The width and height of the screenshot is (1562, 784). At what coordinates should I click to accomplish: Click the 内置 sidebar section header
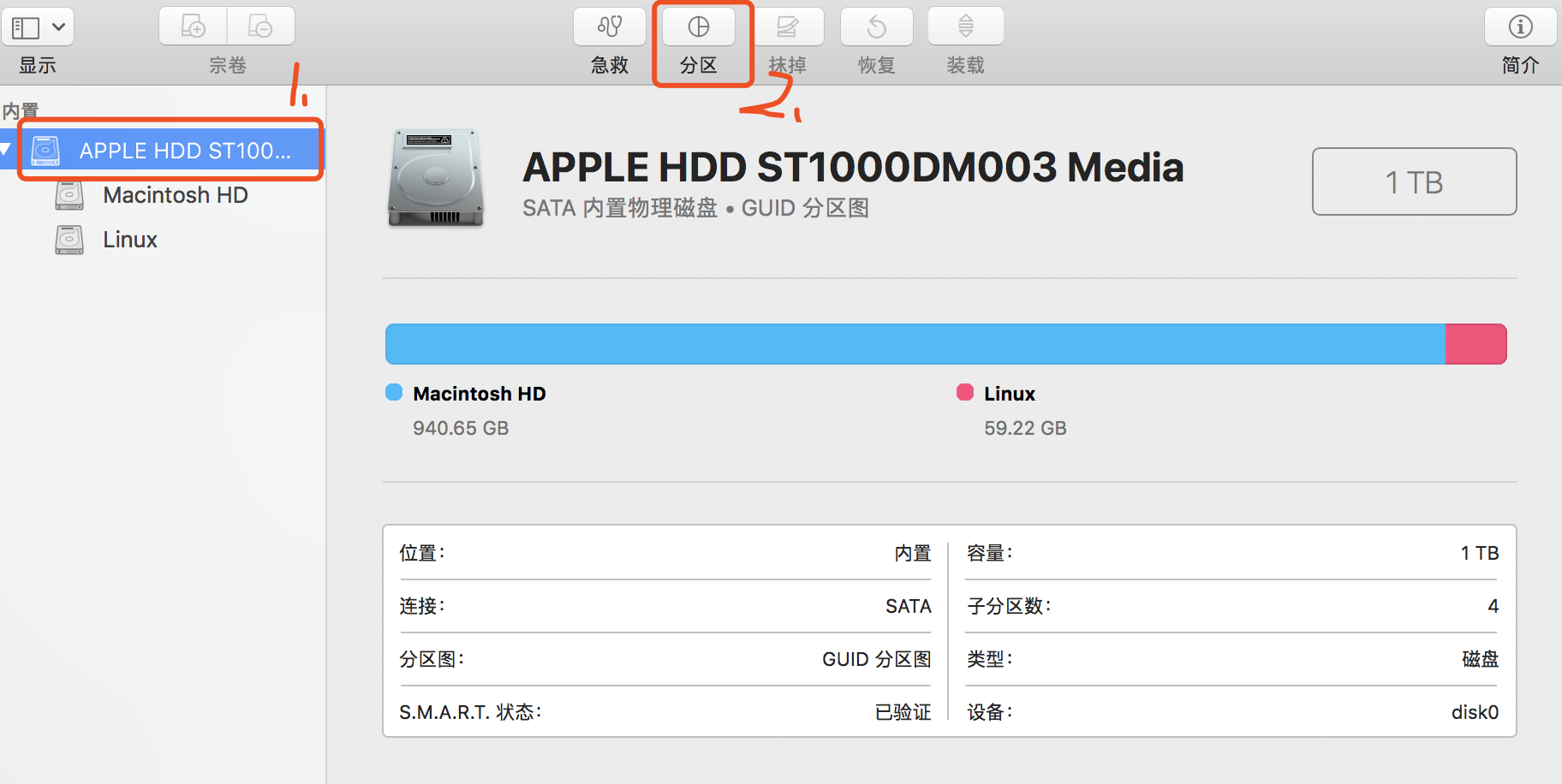(x=21, y=110)
